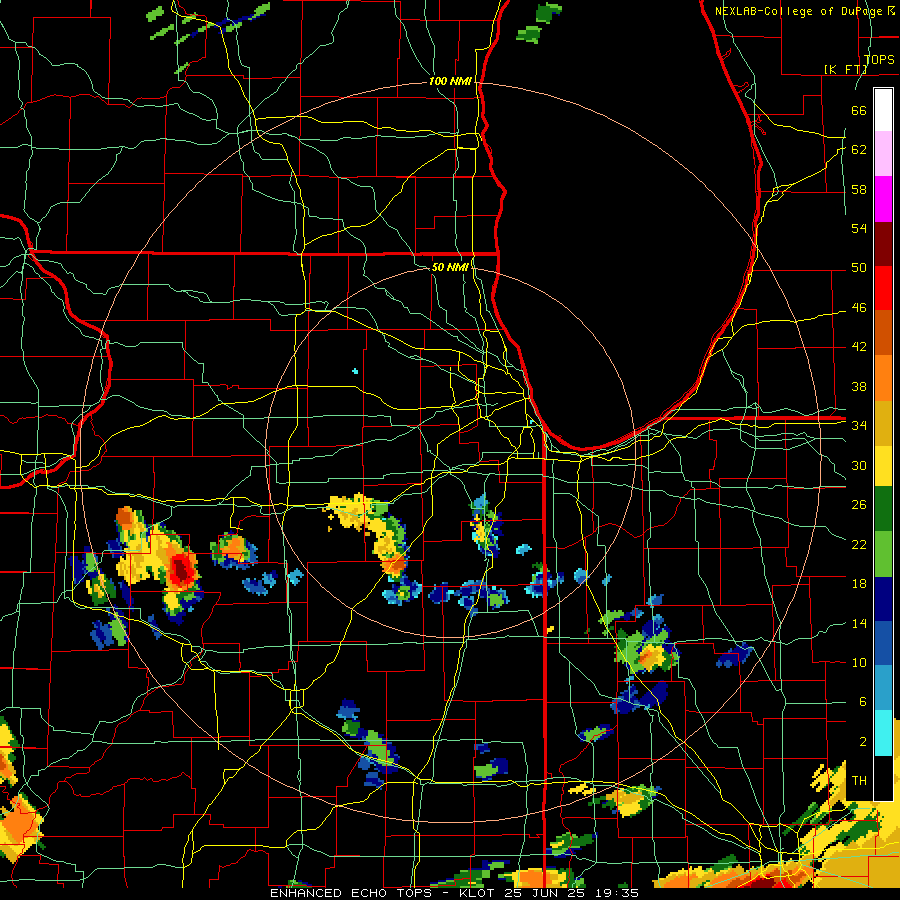This screenshot has width=900, height=900.
Task: Select the white legend swatch near 66
Action: (883, 110)
